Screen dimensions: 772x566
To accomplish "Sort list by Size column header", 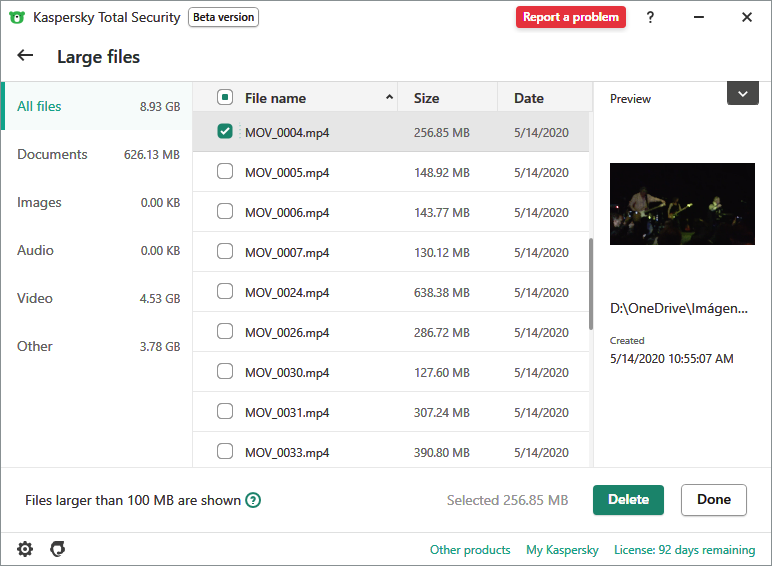I will [x=427, y=98].
